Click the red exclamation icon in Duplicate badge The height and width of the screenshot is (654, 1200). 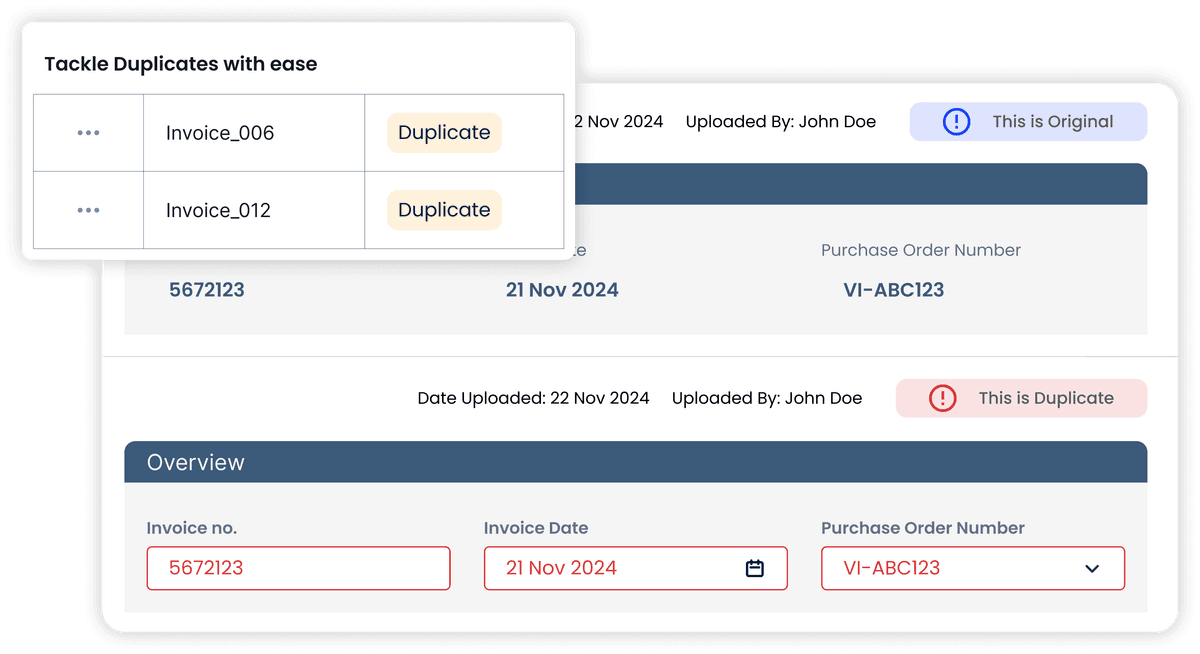[942, 398]
